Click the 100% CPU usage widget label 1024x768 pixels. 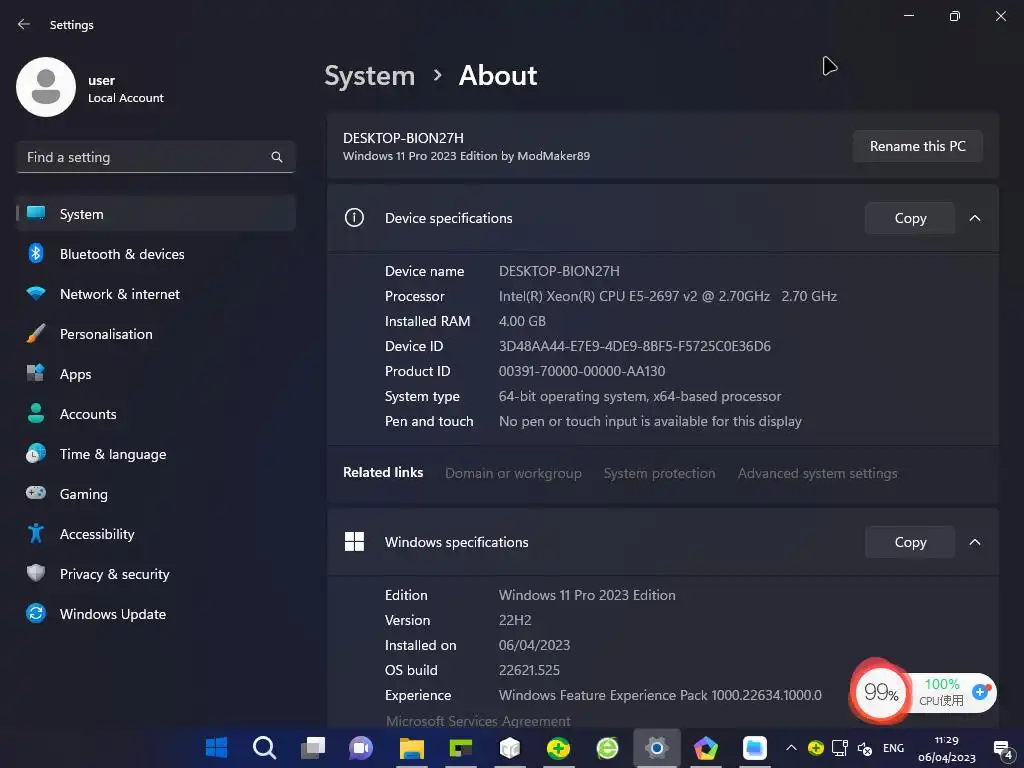tap(942, 692)
